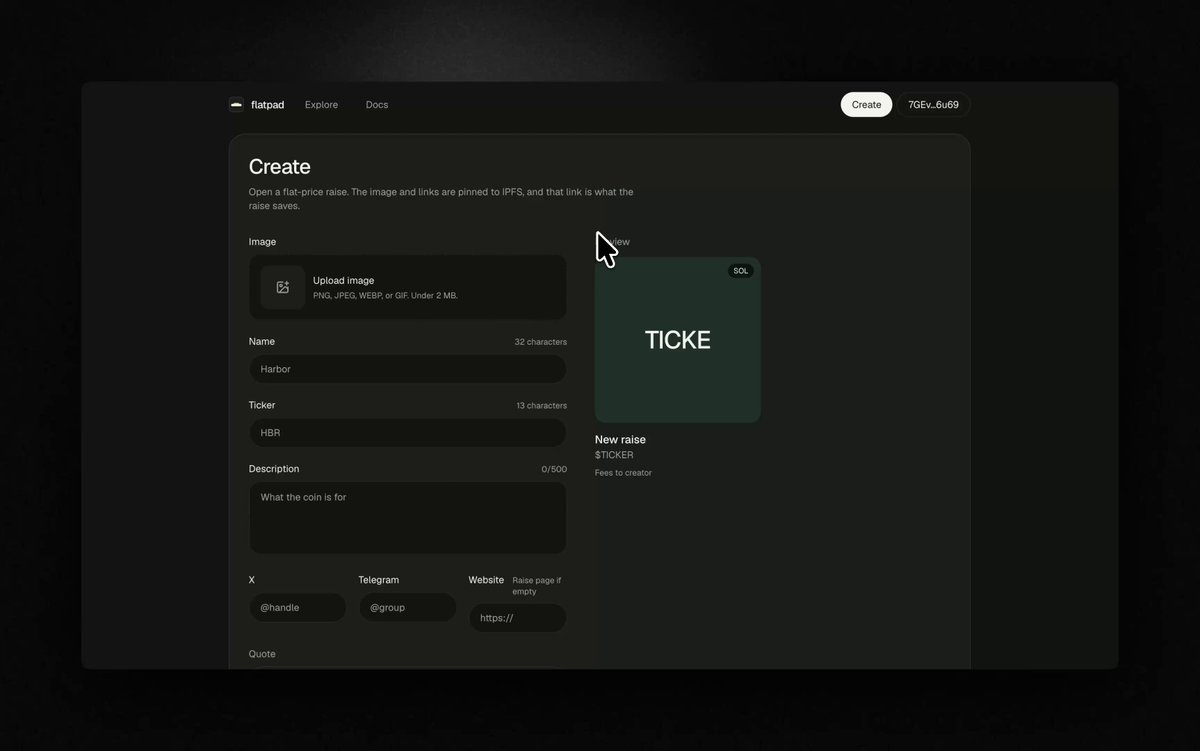
Task: Click the Fees to creator text
Action: 623,473
